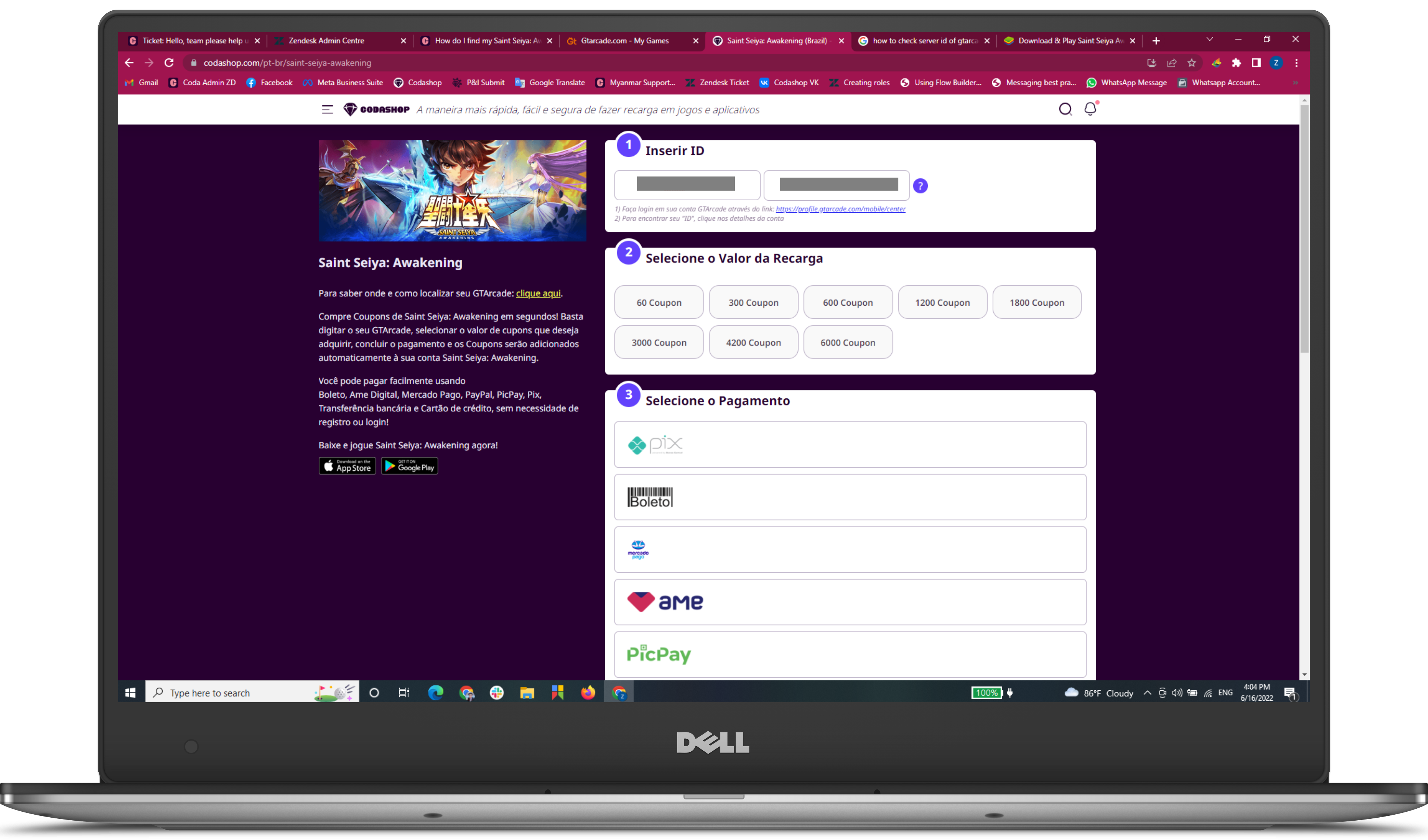Go back to the previous page
Image resolution: width=1428 pixels, height=840 pixels.
pos(129,63)
